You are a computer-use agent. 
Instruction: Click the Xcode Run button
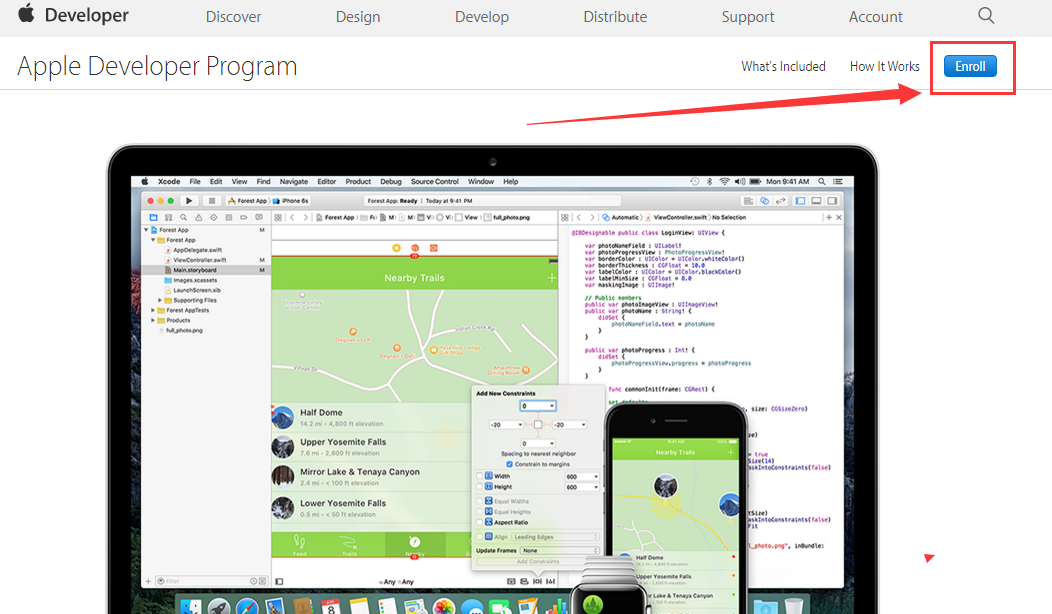click(x=189, y=201)
